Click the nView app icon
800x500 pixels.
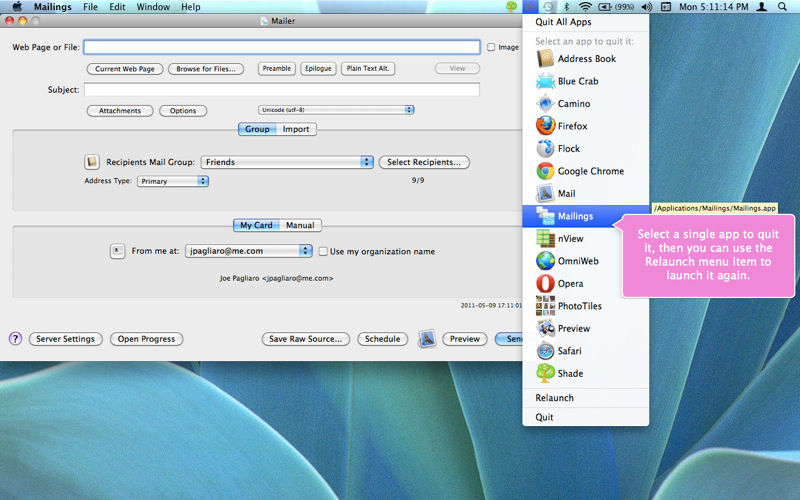pos(545,238)
